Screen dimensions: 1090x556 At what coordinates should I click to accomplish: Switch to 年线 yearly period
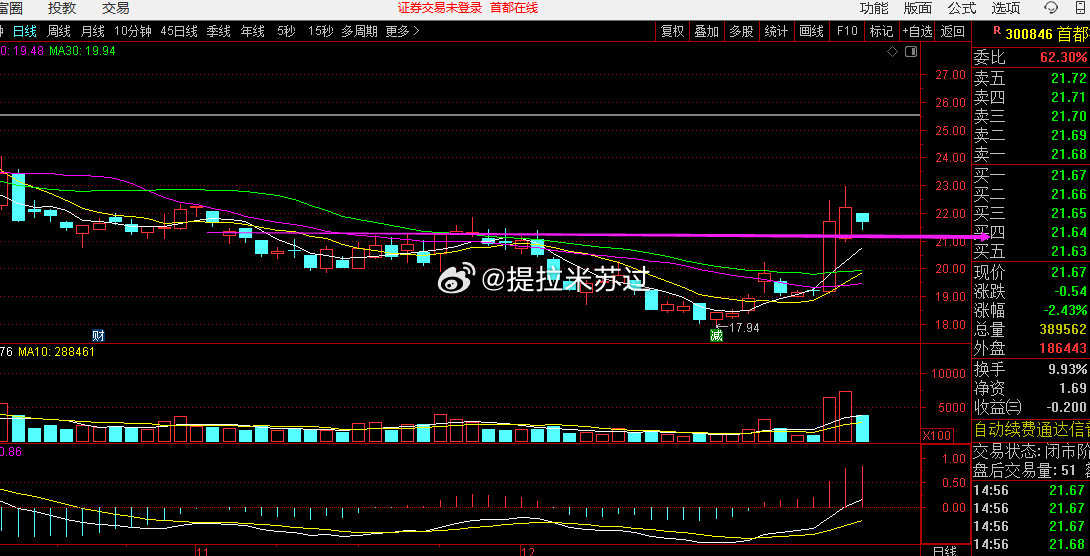coord(252,31)
